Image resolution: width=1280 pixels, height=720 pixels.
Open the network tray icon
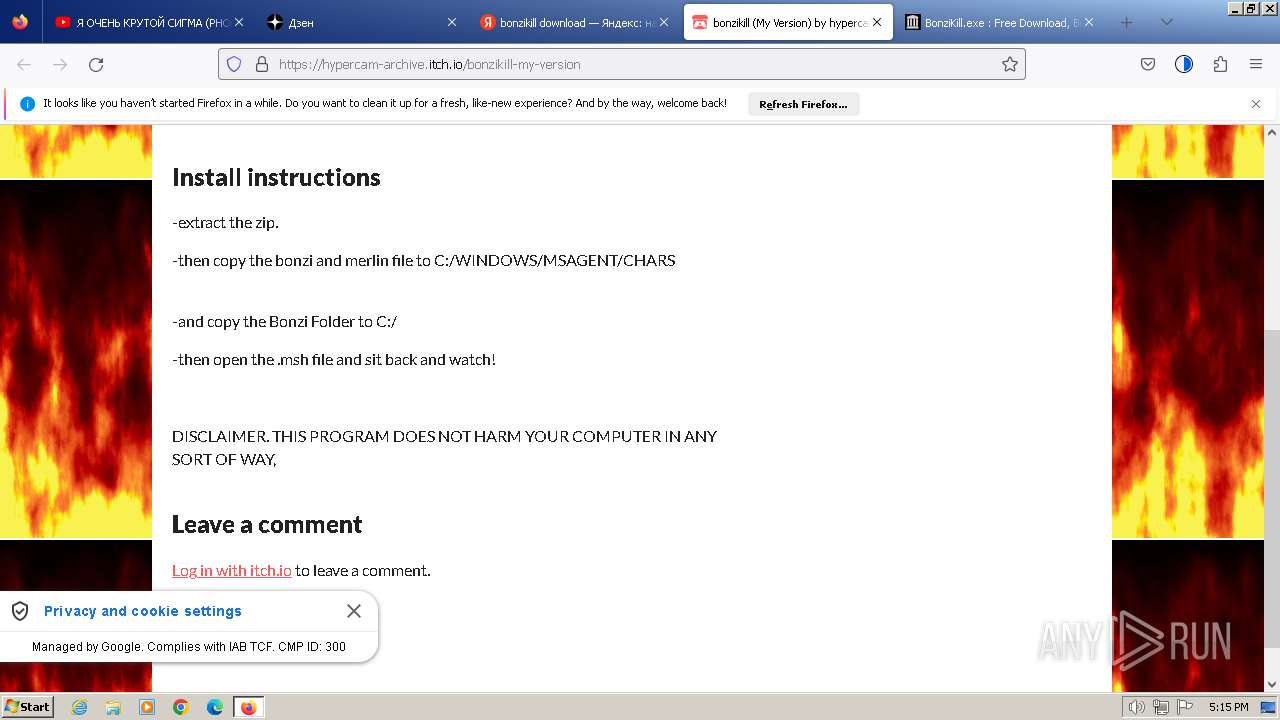point(1159,707)
